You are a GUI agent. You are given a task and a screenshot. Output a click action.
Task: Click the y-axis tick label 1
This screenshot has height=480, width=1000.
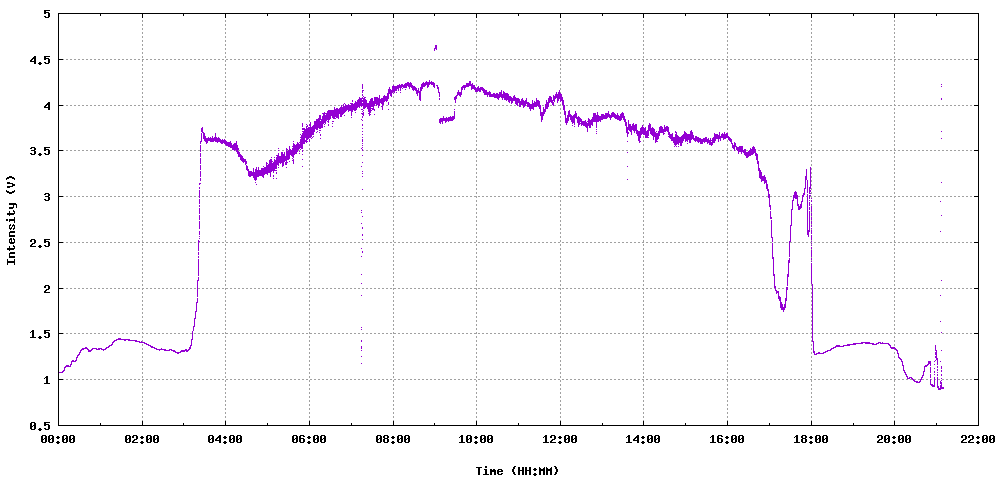[48, 380]
